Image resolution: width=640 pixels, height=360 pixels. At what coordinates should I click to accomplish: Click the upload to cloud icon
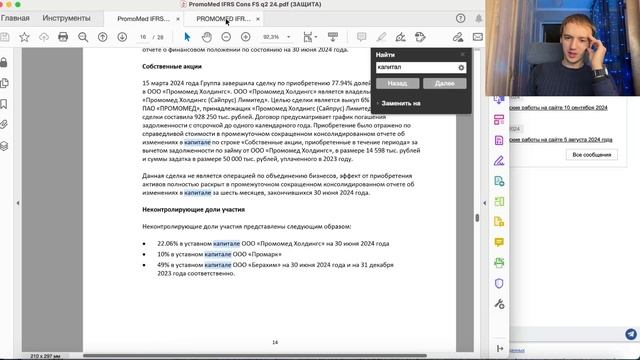coord(44,37)
